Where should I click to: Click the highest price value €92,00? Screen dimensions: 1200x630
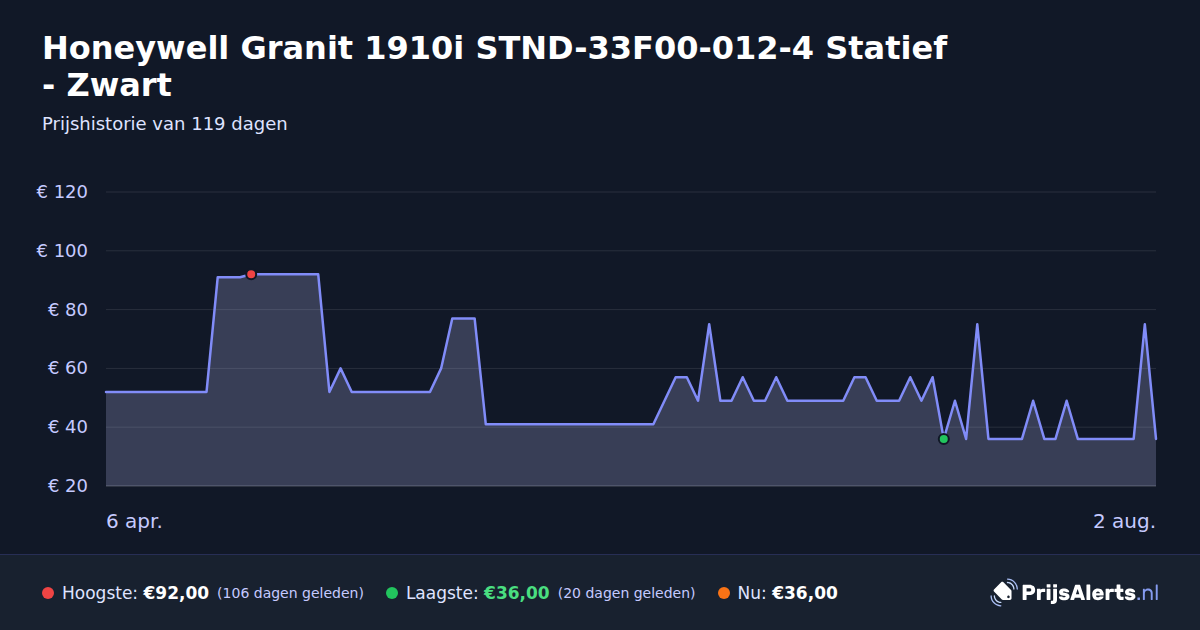tap(176, 593)
